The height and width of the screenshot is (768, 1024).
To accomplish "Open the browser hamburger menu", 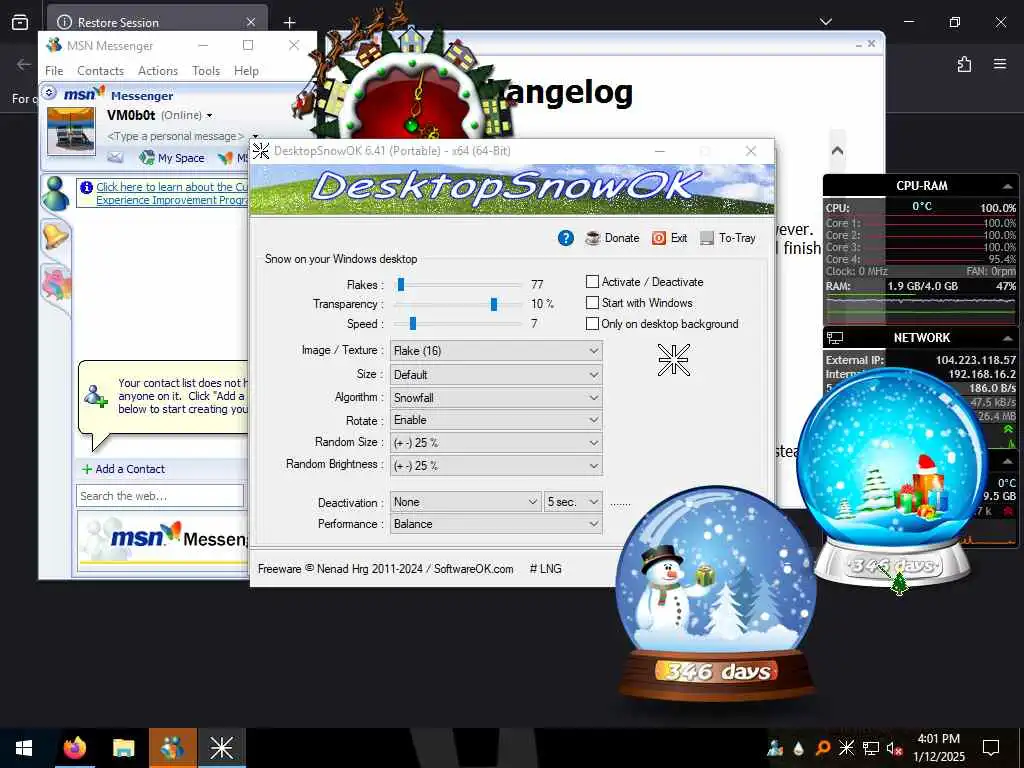I will click(1000, 64).
